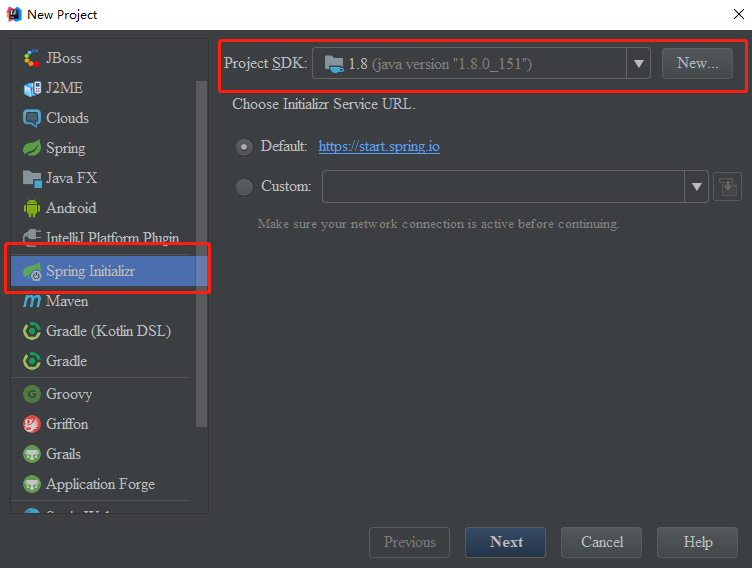Click the JBoss icon in project list

(32, 58)
